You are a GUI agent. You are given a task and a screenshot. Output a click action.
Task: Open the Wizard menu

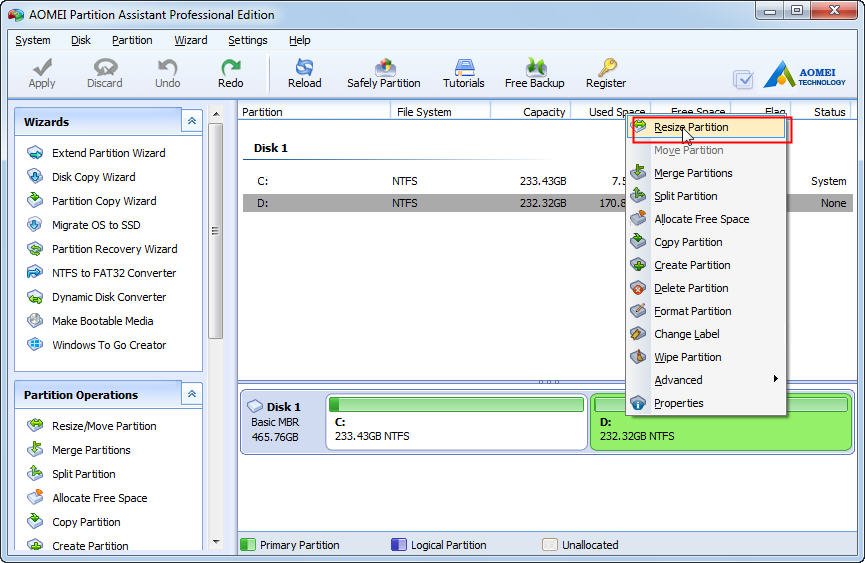(191, 40)
